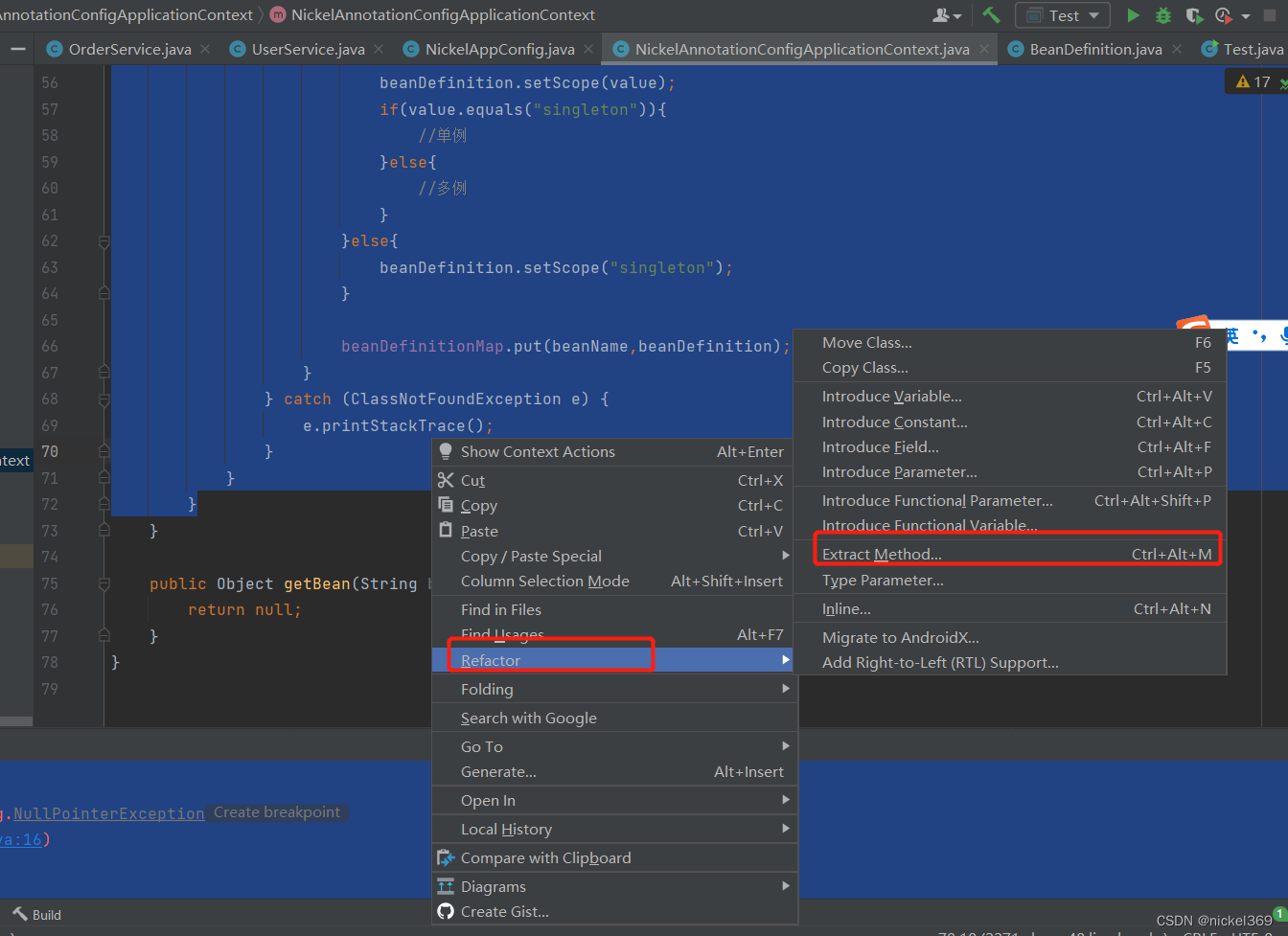Screen dimensions: 1288x936
Task: Select Type Parameter... entry
Action: [x=1011, y=580]
